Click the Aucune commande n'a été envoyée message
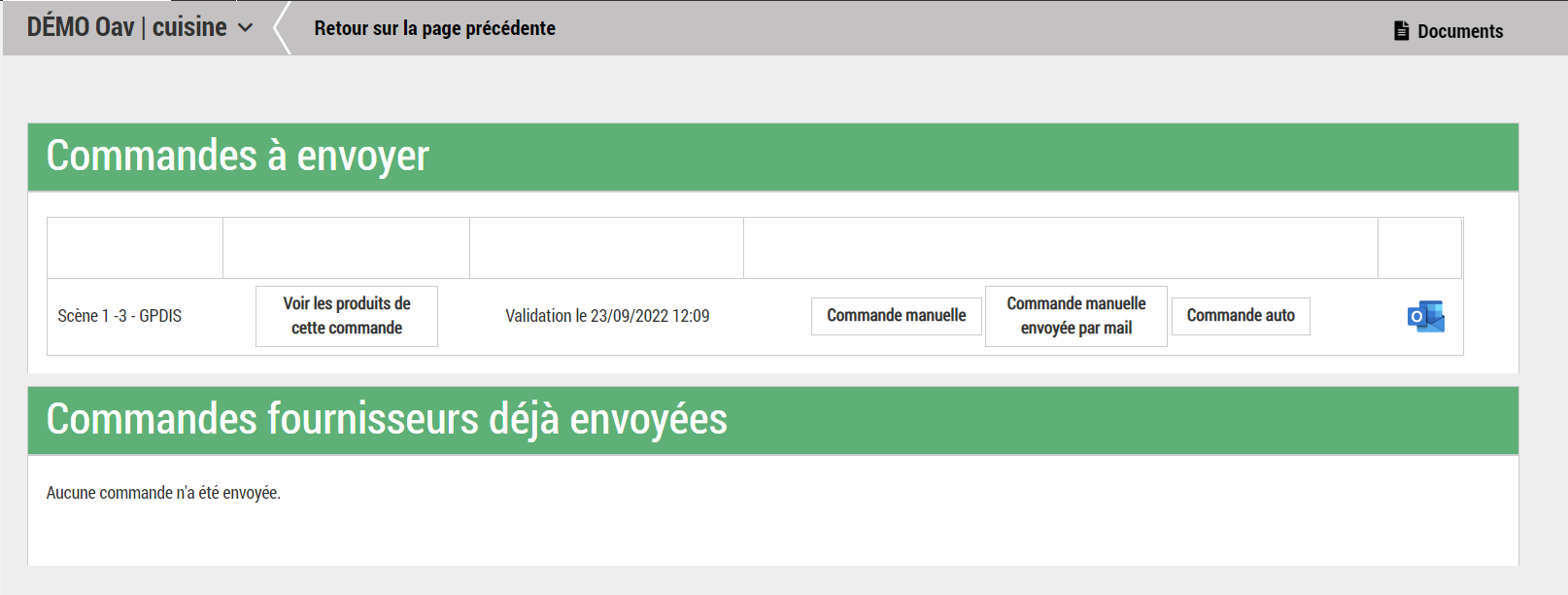 pyautogui.click(x=163, y=493)
